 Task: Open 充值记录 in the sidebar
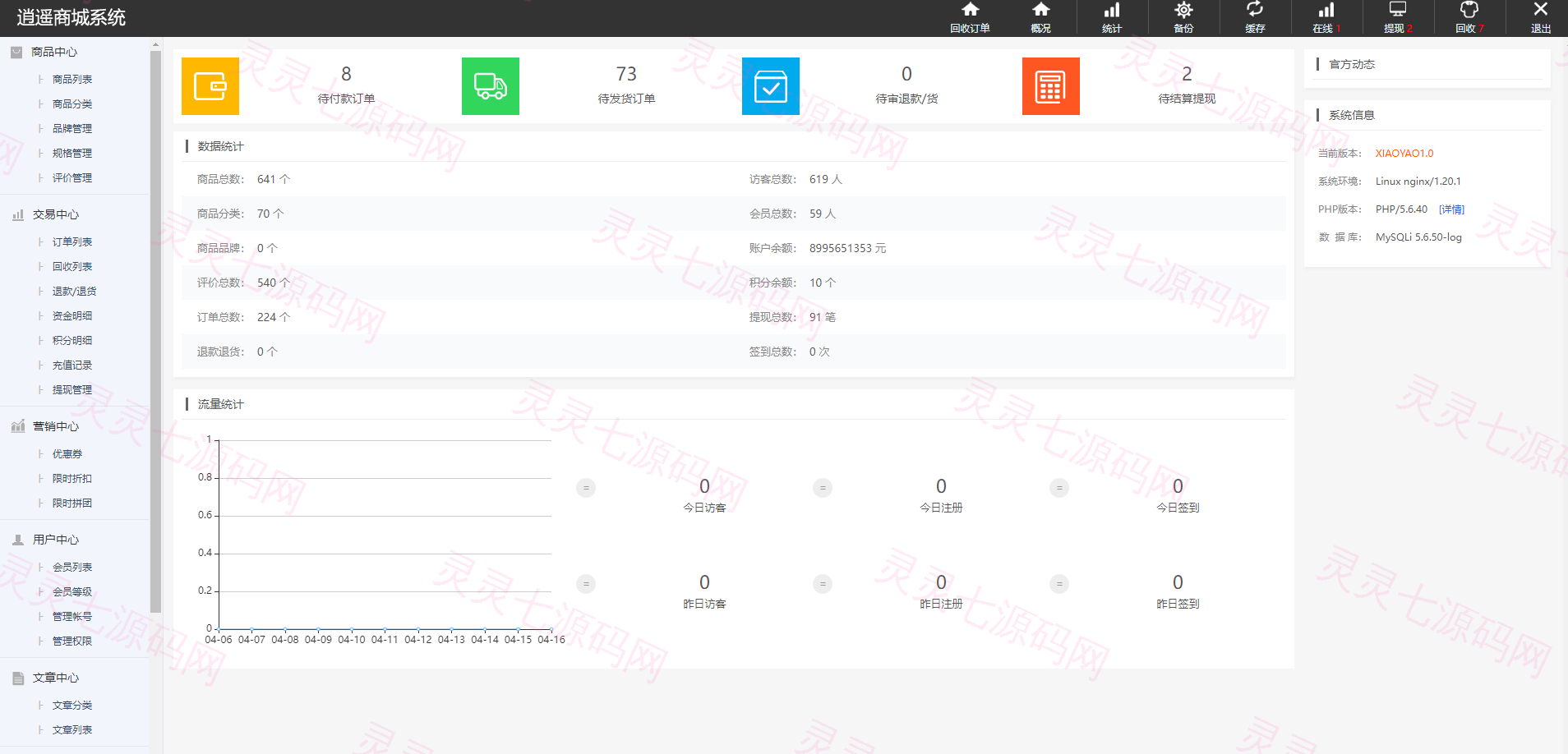72,366
